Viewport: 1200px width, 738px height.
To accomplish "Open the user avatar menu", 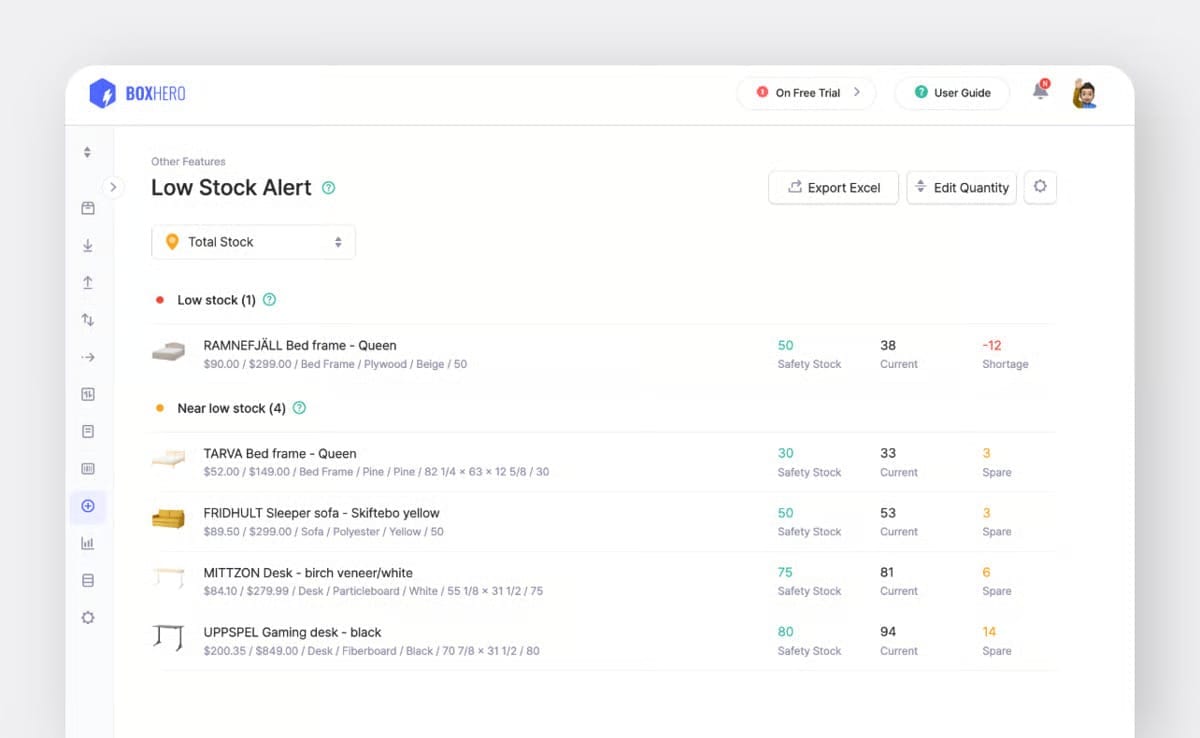I will (1084, 93).
